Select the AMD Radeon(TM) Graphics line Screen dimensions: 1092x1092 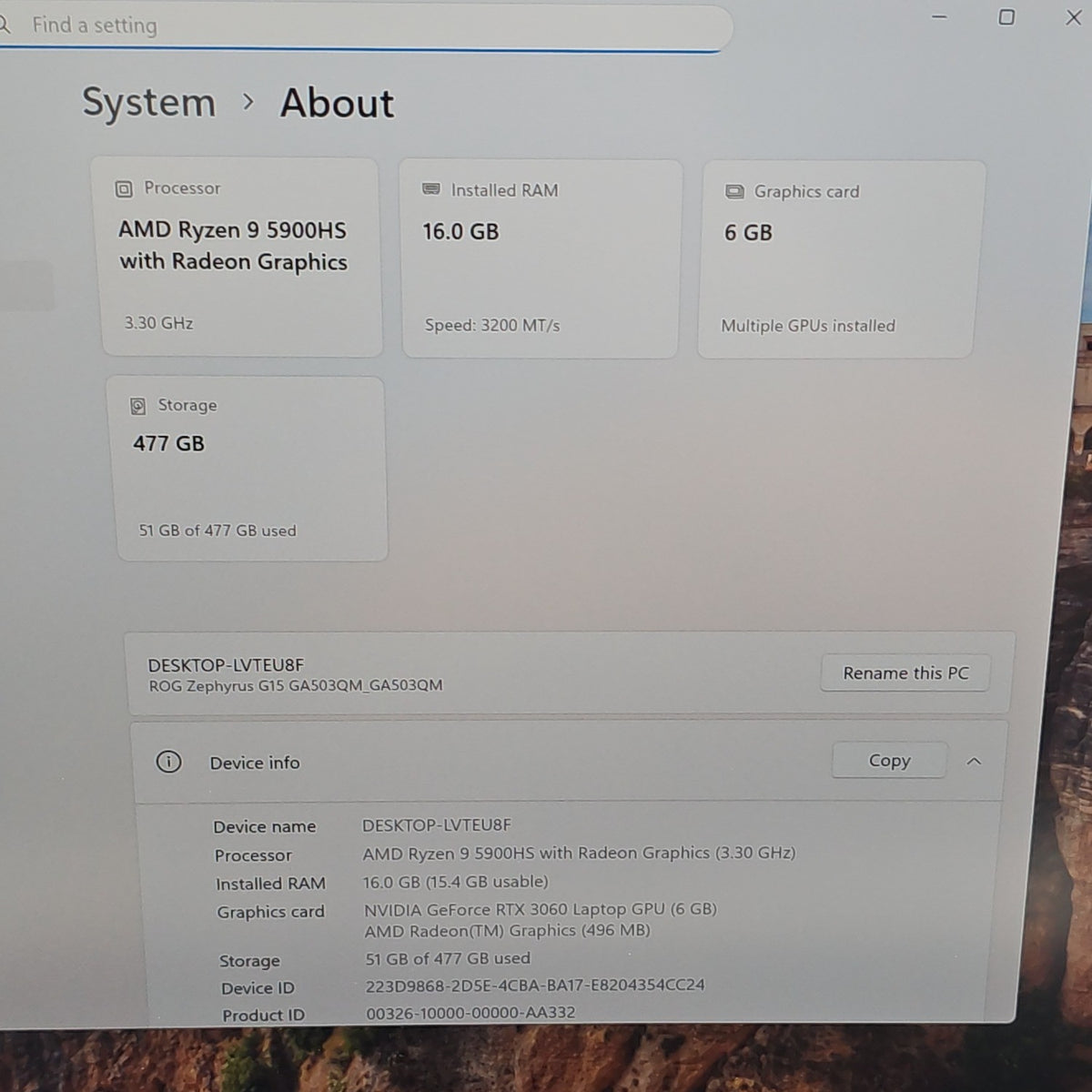[508, 931]
